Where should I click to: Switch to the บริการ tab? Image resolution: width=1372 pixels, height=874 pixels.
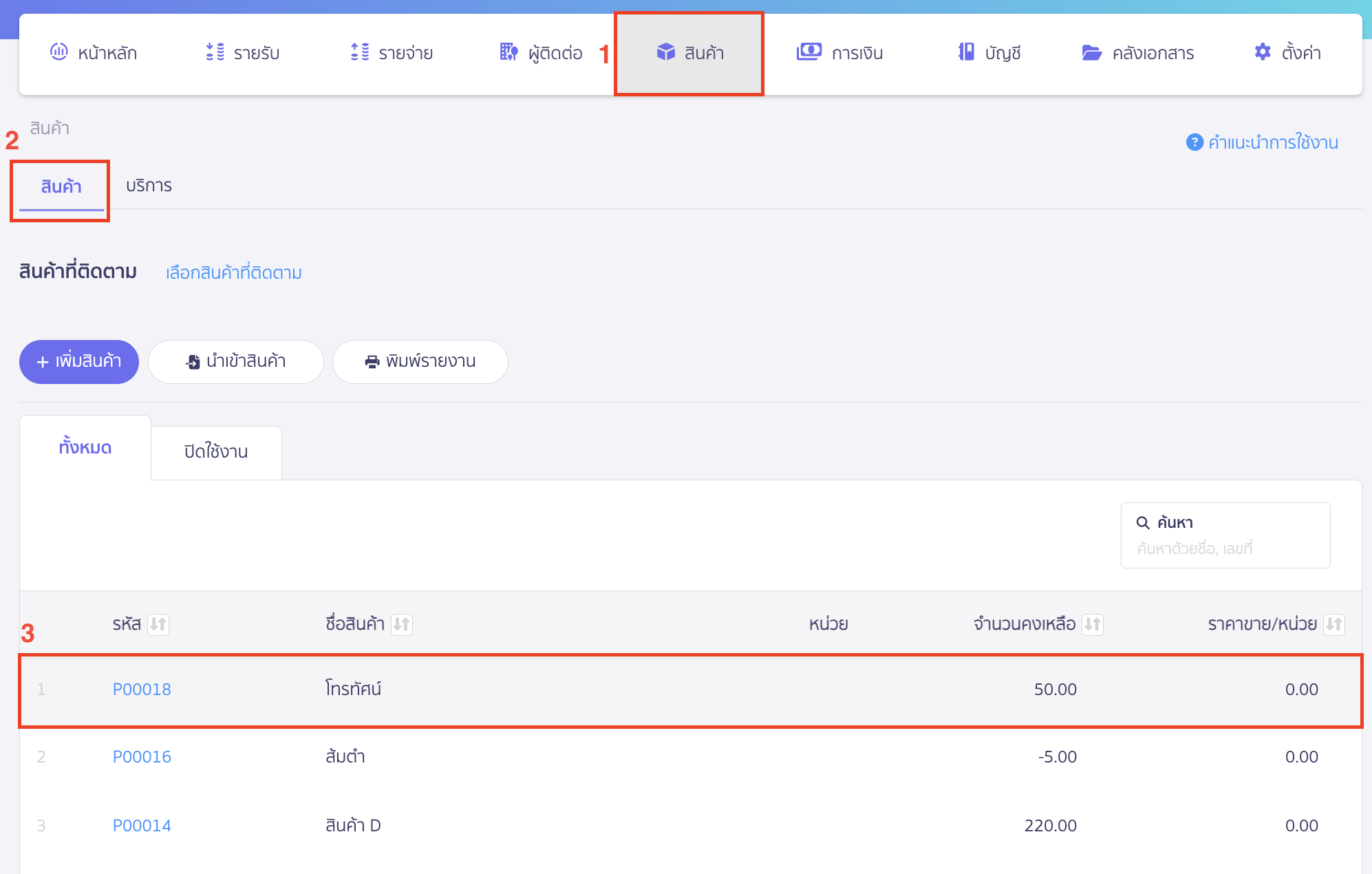pyautogui.click(x=149, y=186)
